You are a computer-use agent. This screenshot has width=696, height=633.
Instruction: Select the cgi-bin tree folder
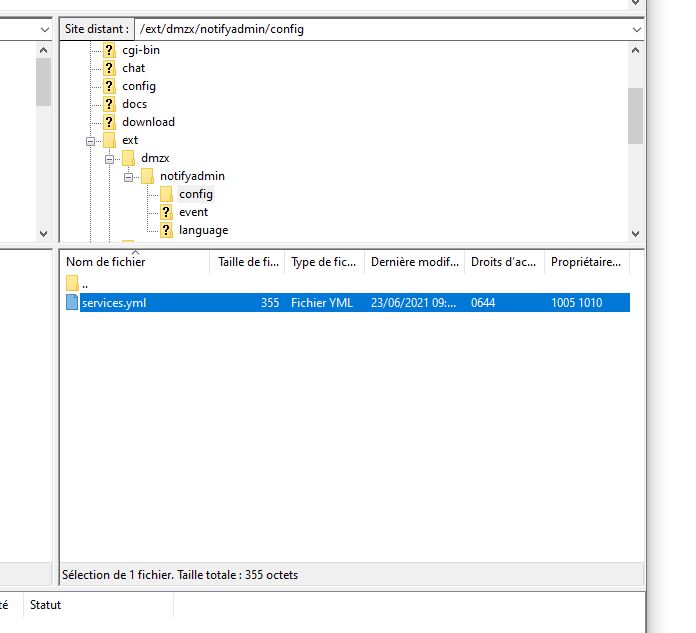(141, 50)
